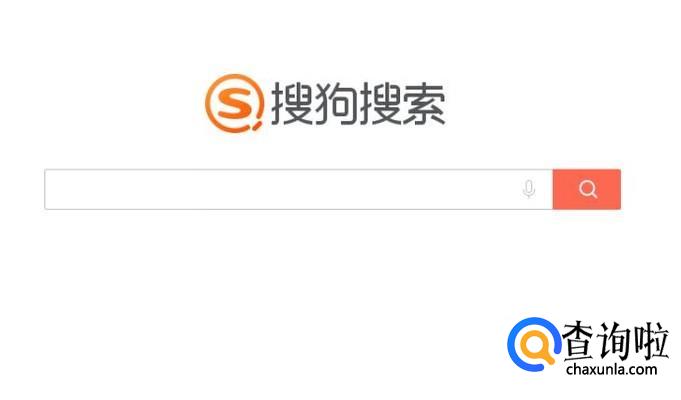Focus the Sogou search text box
This screenshot has height=400, width=681.
(x=299, y=189)
